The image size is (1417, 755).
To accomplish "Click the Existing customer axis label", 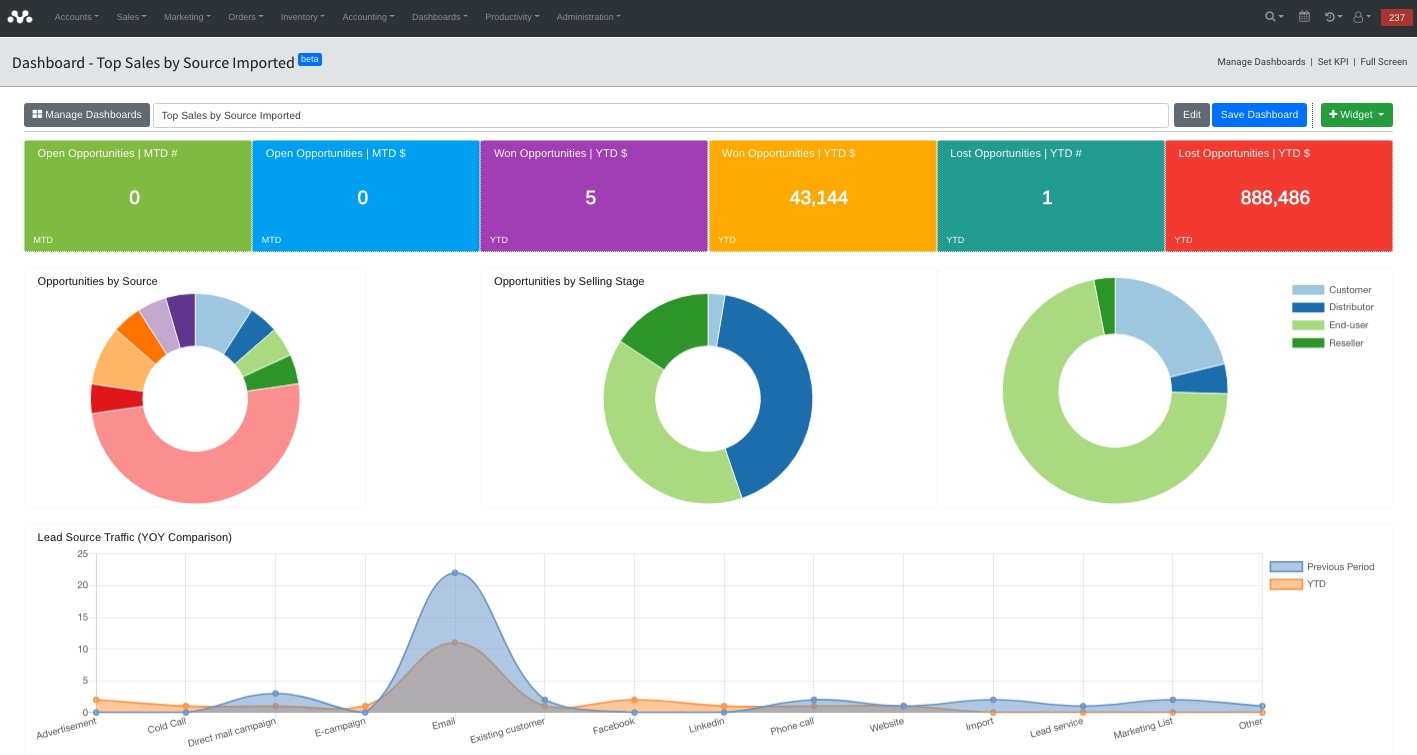I will click(508, 731).
